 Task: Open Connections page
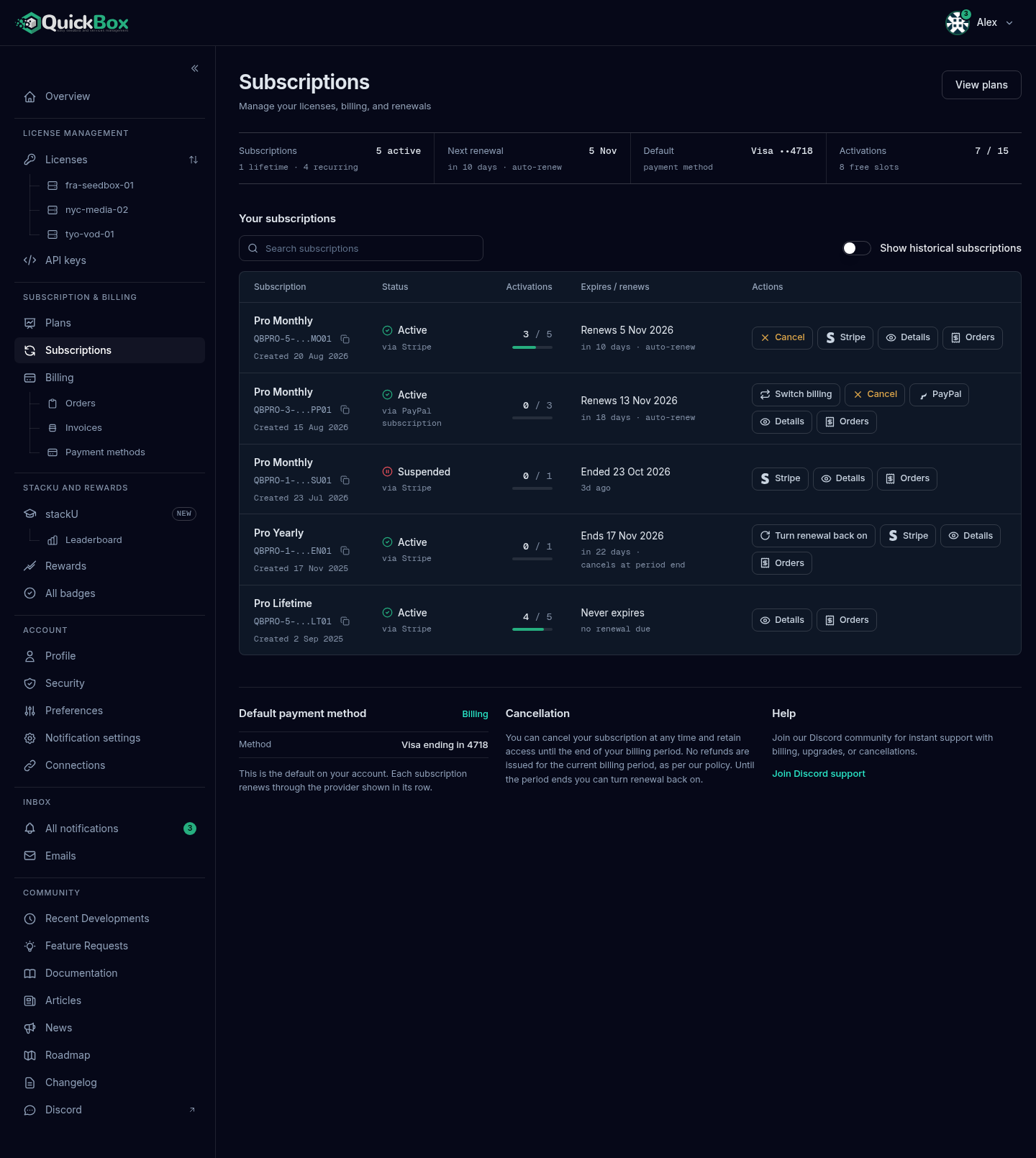(x=109, y=765)
